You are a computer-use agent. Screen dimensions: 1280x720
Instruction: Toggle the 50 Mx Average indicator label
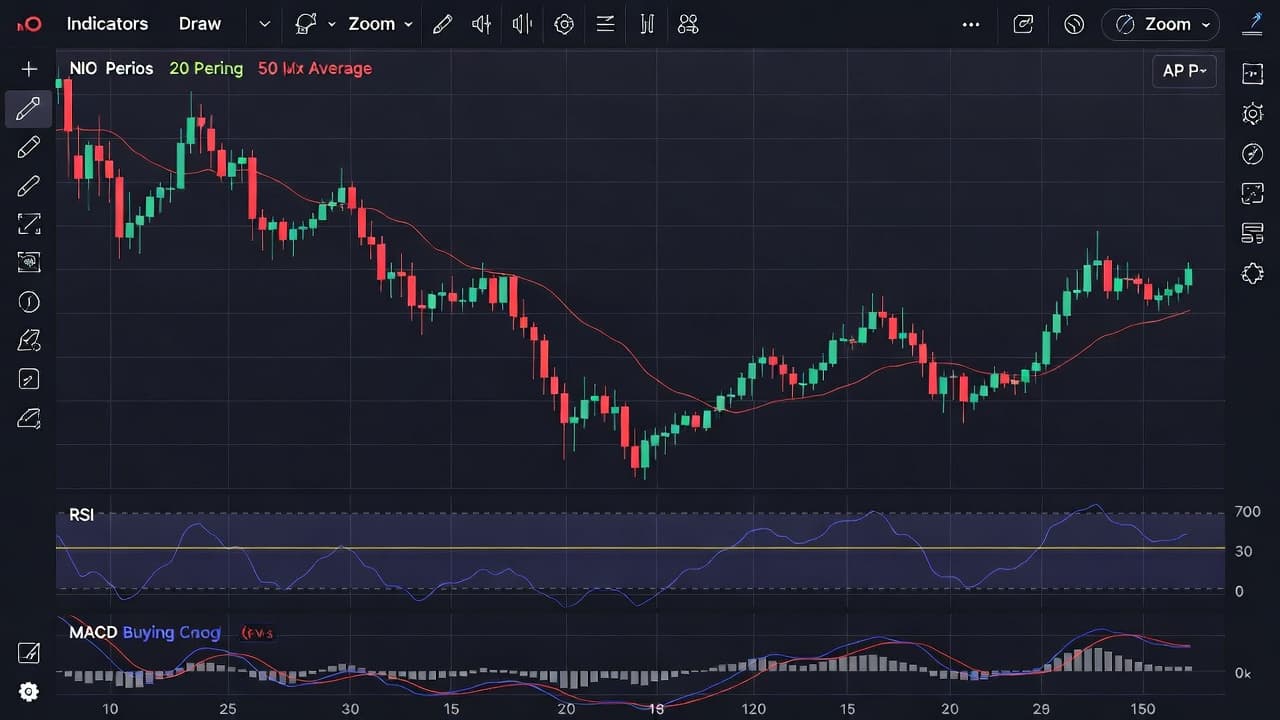click(314, 69)
